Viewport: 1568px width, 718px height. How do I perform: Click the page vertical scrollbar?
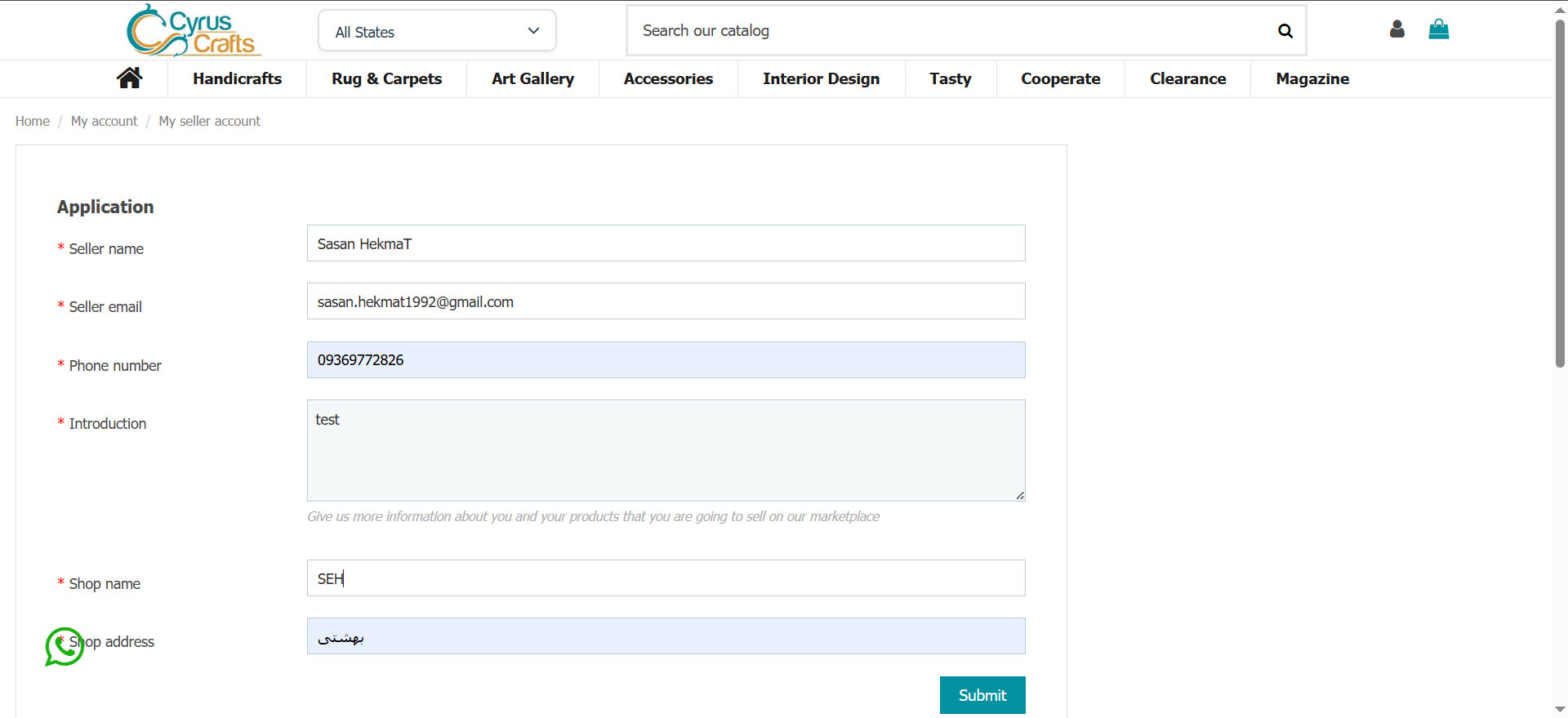(x=1560, y=196)
